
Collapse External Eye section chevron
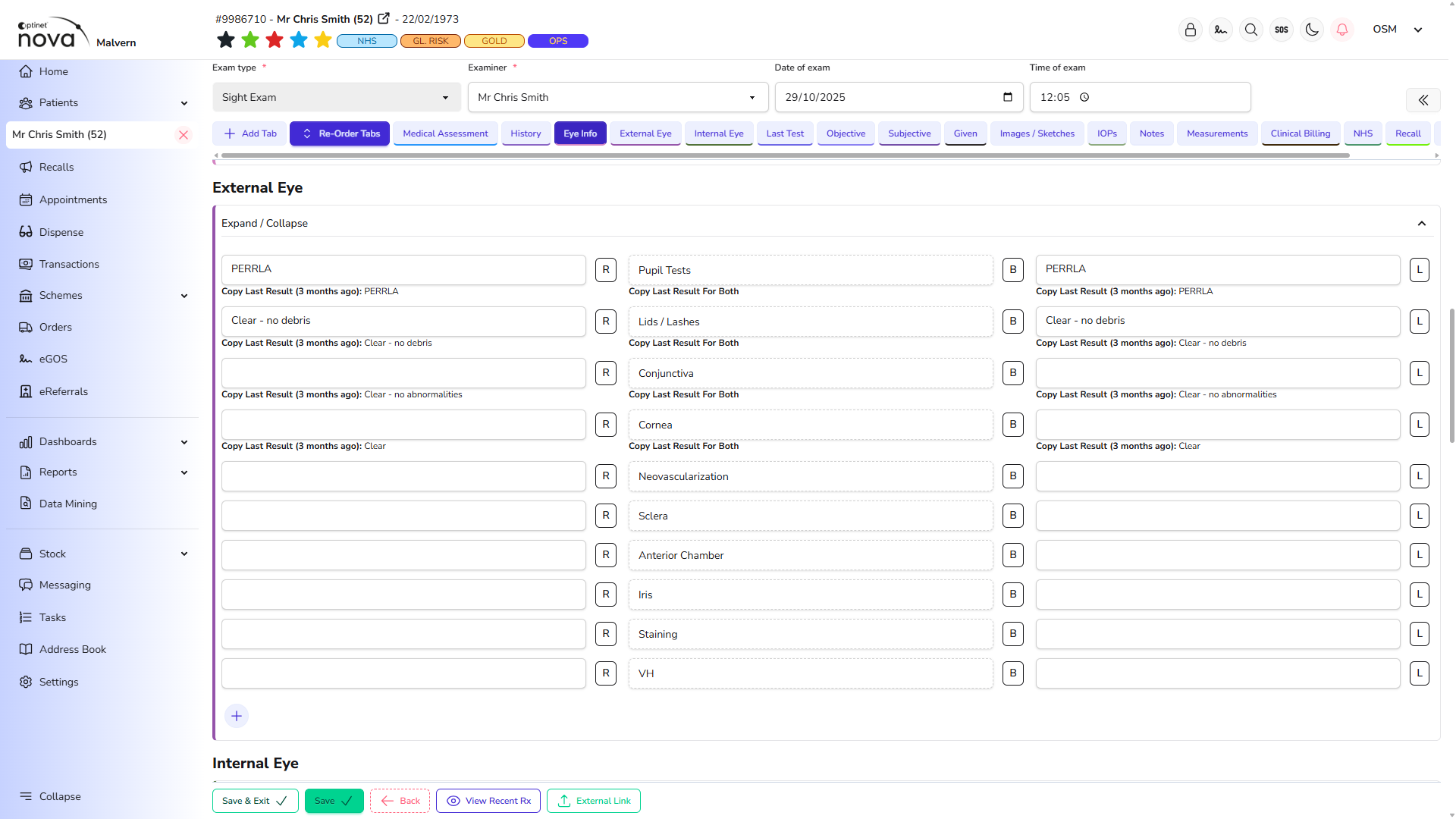click(x=1422, y=224)
